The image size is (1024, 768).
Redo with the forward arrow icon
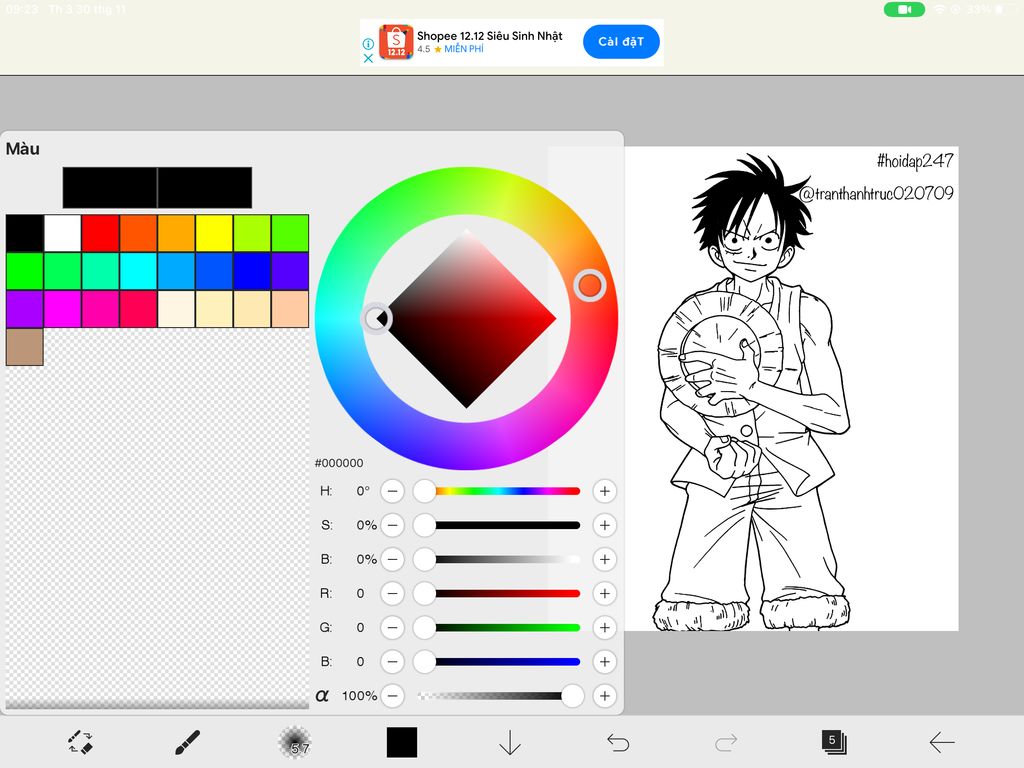(726, 743)
